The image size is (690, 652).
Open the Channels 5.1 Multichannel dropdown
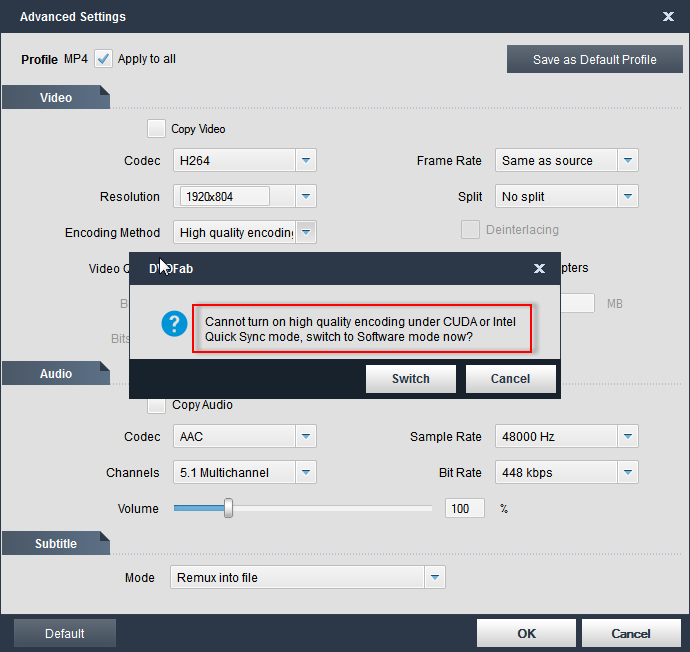point(306,472)
